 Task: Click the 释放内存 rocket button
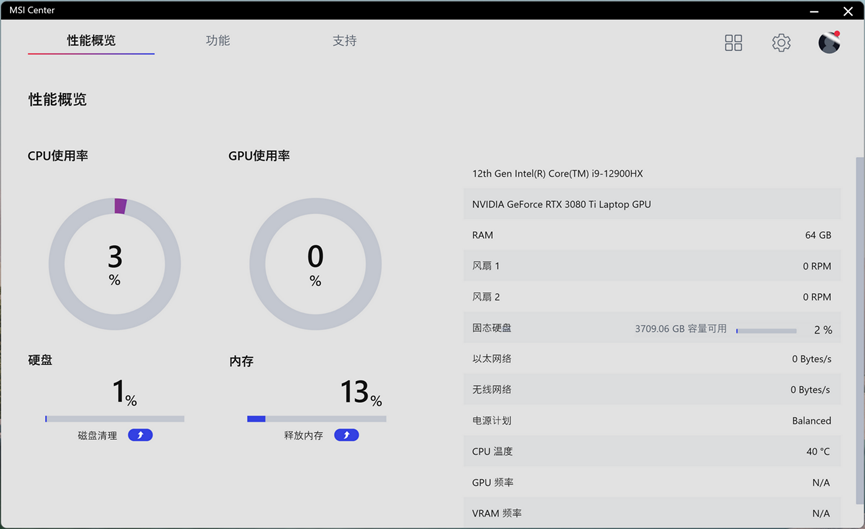coord(346,435)
